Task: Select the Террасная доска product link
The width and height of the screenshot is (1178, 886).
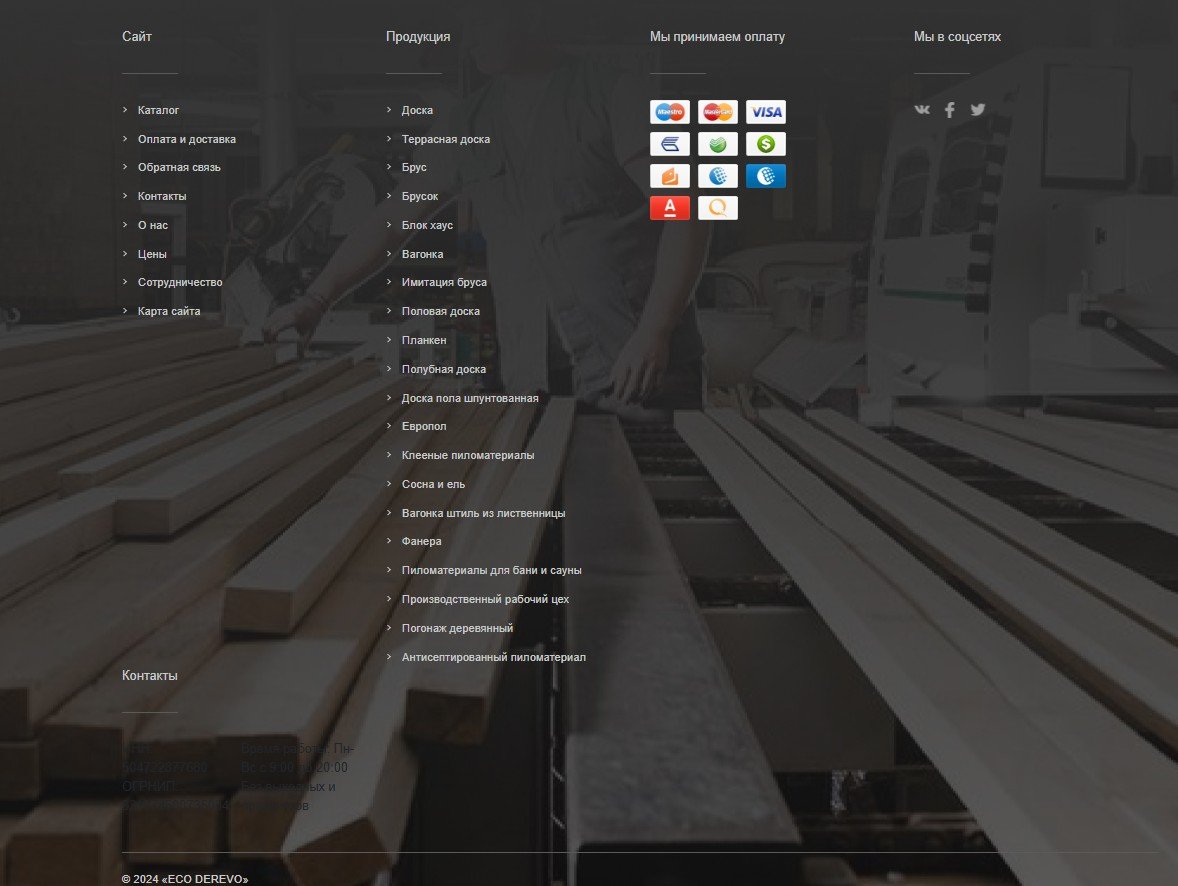Action: pos(446,139)
